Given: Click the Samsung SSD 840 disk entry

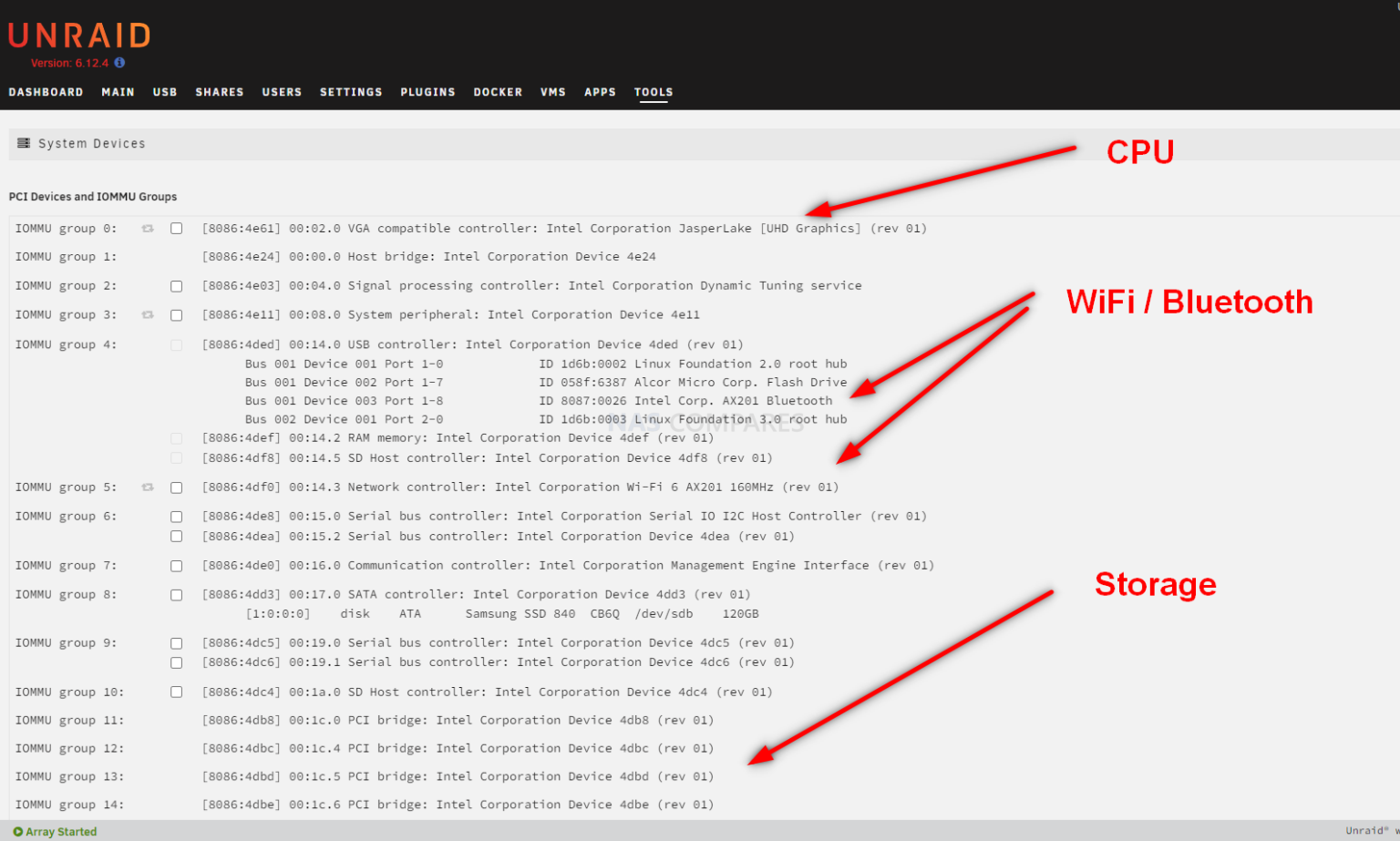Looking at the screenshot, I should pyautogui.click(x=520, y=614).
